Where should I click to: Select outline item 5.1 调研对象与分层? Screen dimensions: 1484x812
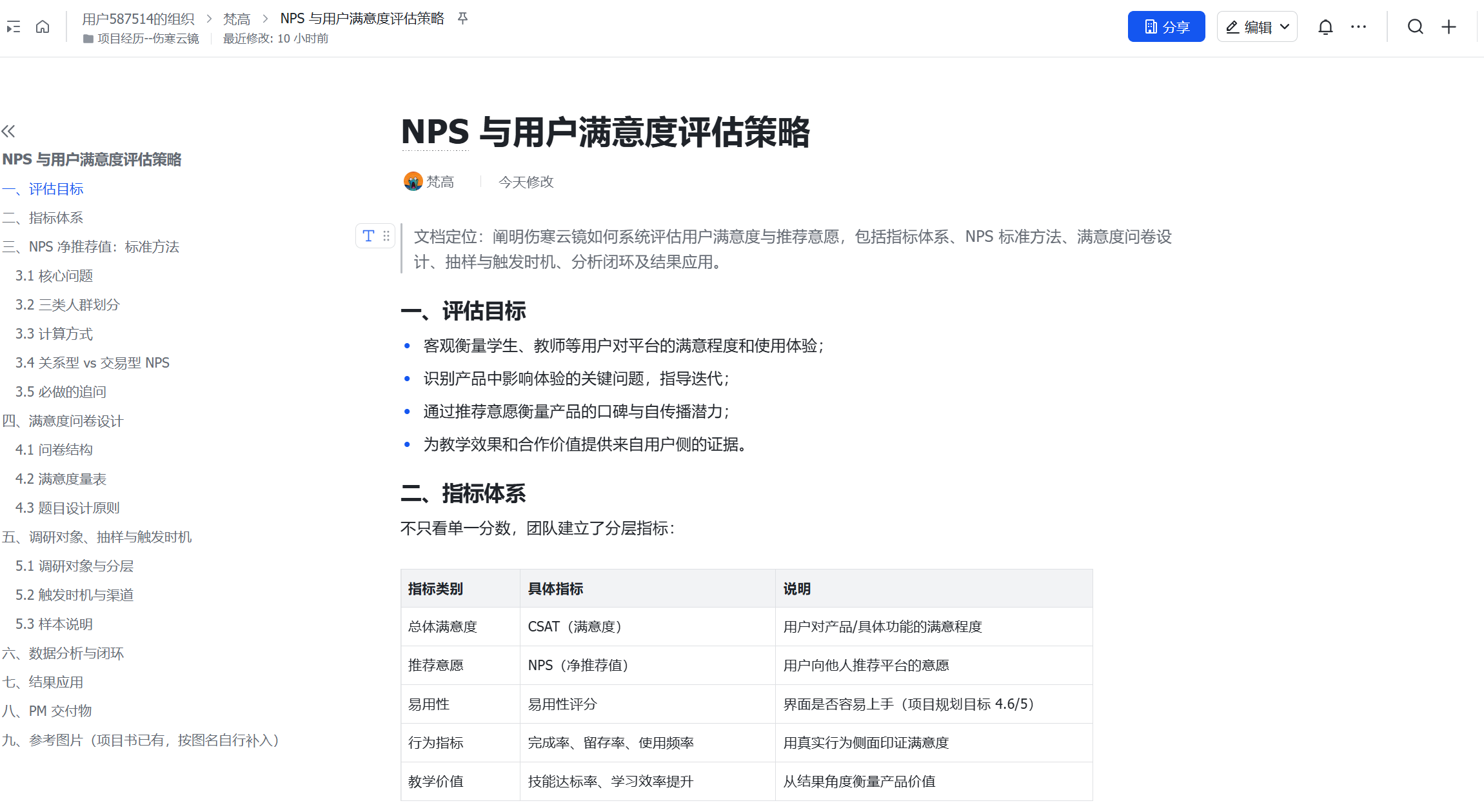click(74, 566)
